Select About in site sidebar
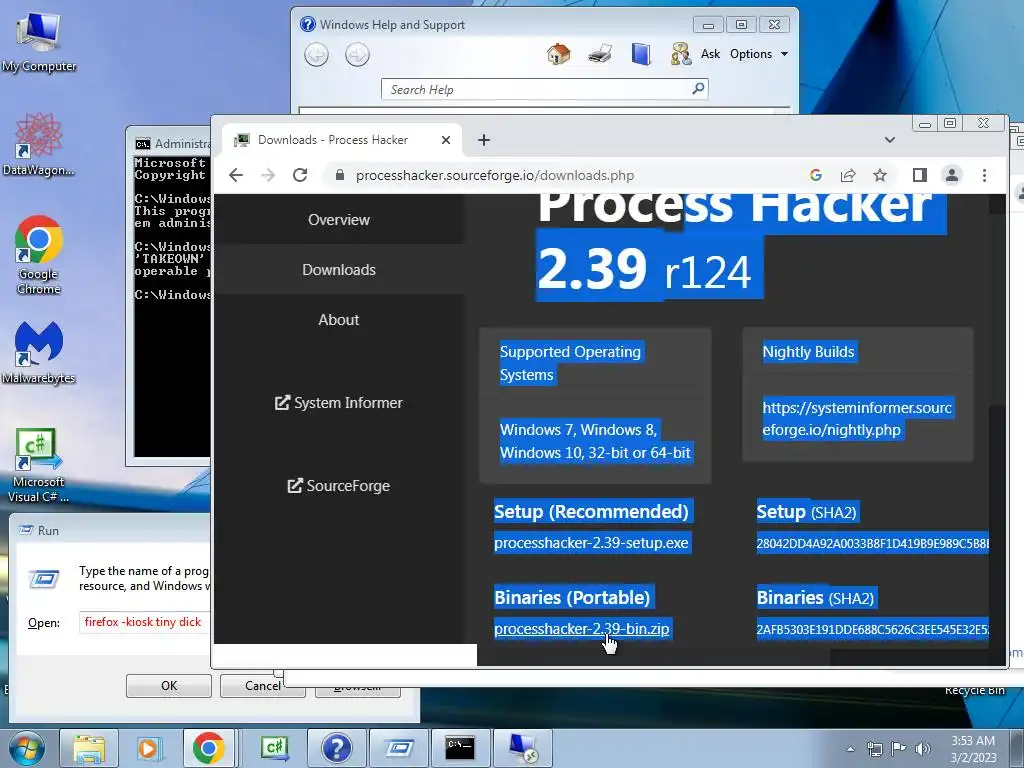The height and width of the screenshot is (768, 1024). (x=339, y=319)
